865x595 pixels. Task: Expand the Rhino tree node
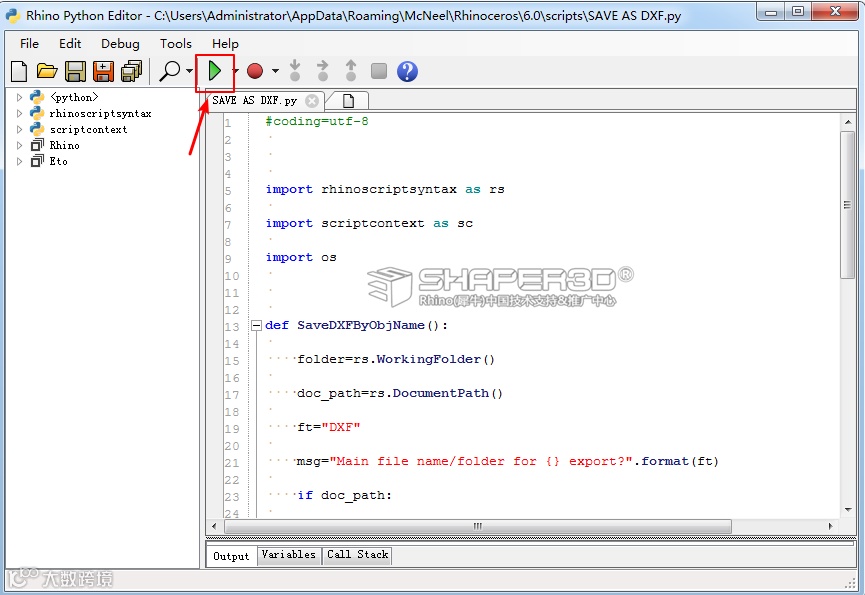tap(19, 146)
